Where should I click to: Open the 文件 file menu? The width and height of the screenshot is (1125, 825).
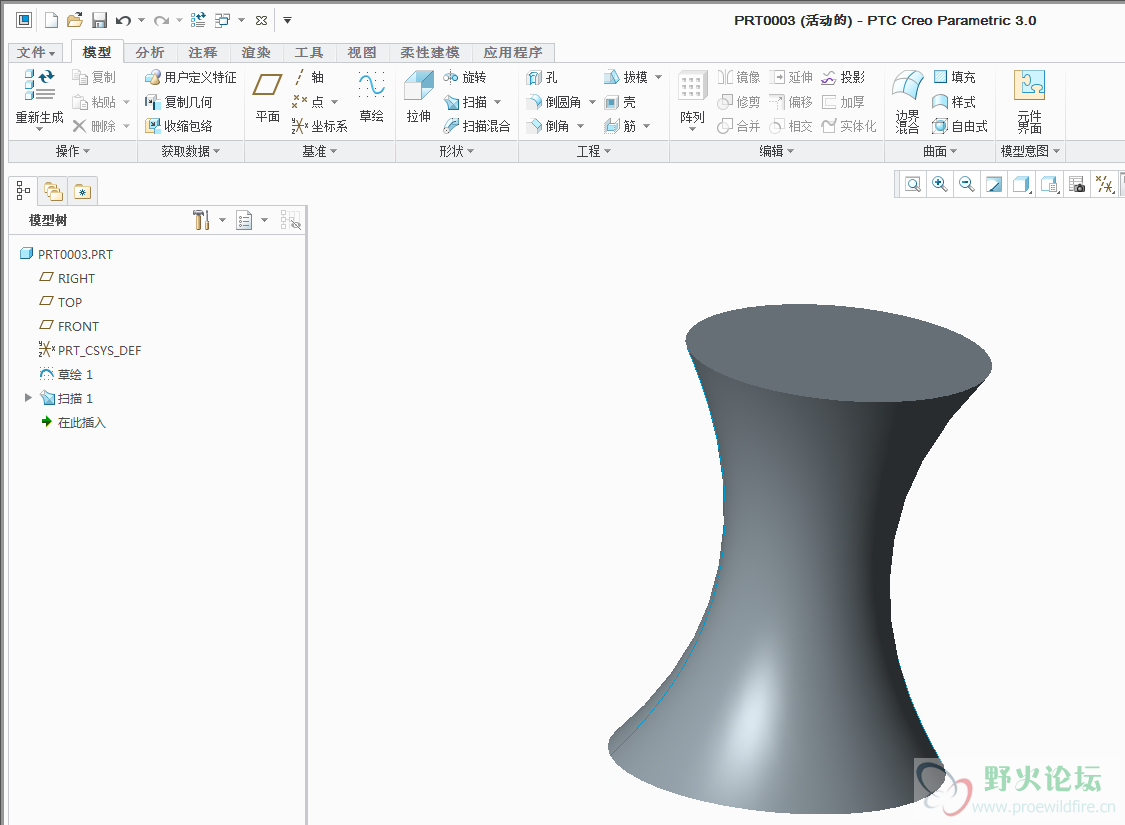click(x=35, y=52)
